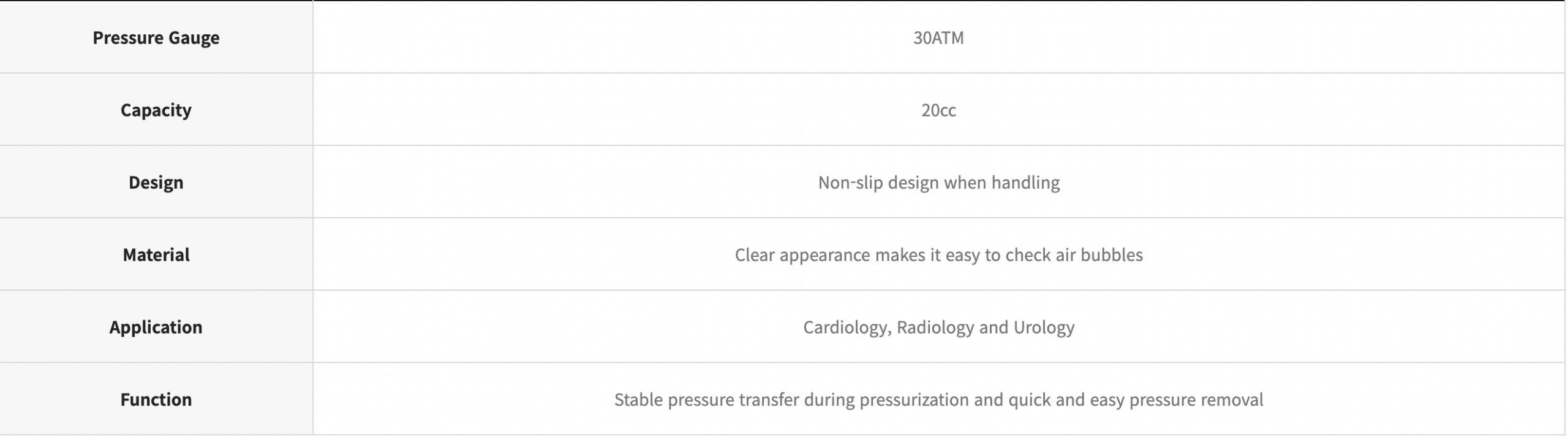The height and width of the screenshot is (439, 1568).
Task: Click the Material row label
Action: pos(156,255)
